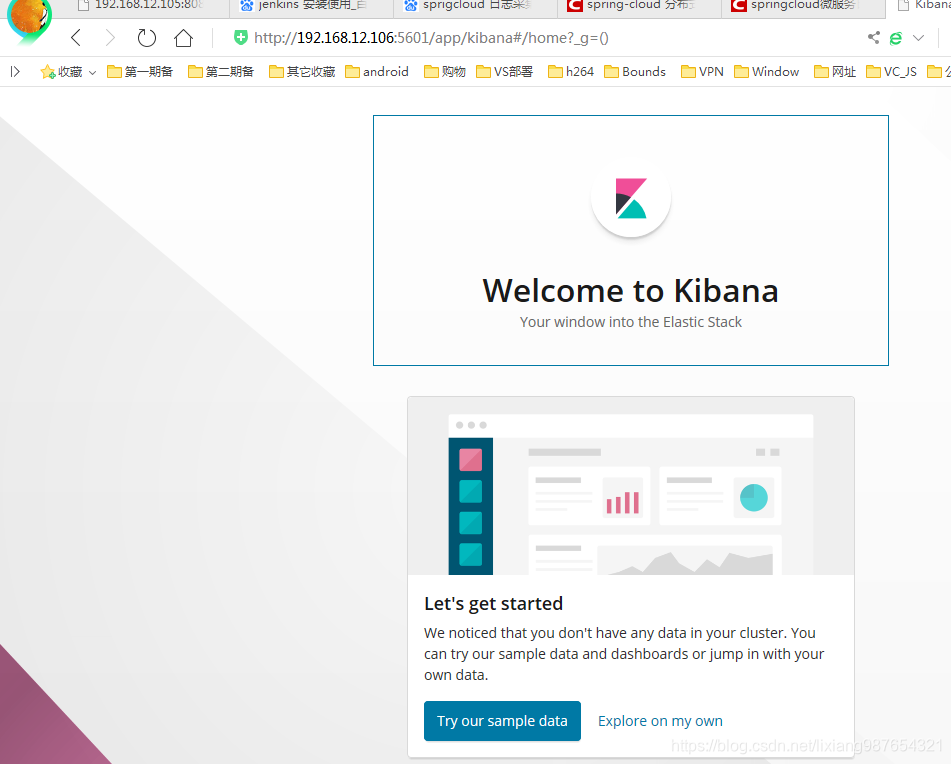This screenshot has height=764, width=951.
Task: Open the android bookmark folder
Action: pyautogui.click(x=377, y=72)
